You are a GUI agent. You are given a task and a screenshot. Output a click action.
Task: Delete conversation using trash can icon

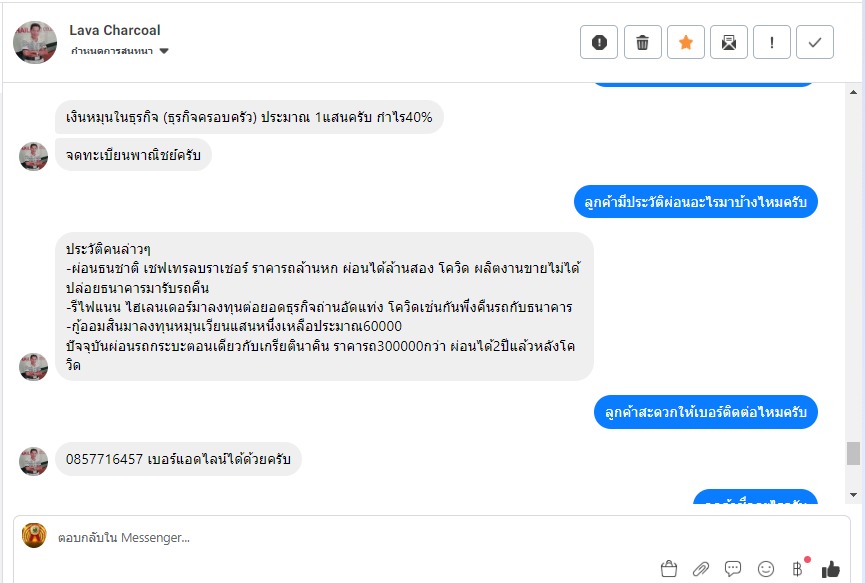coord(642,42)
